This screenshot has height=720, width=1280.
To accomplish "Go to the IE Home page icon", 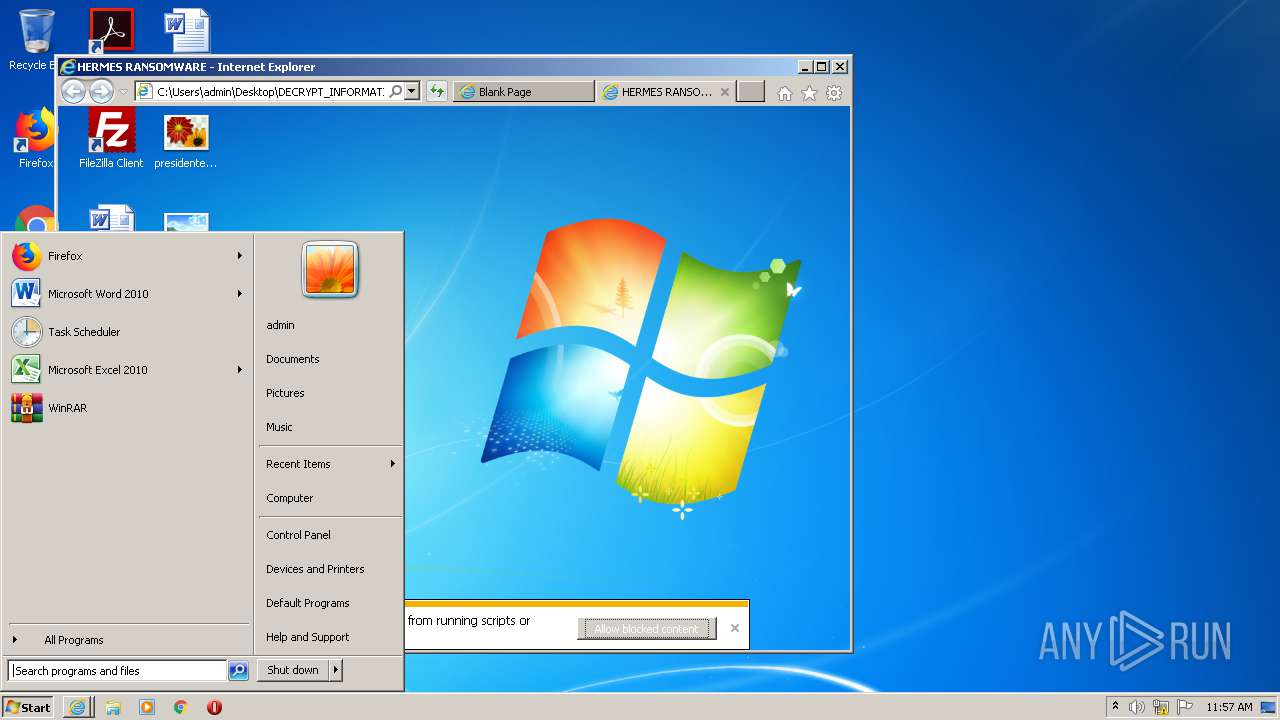I will point(785,93).
